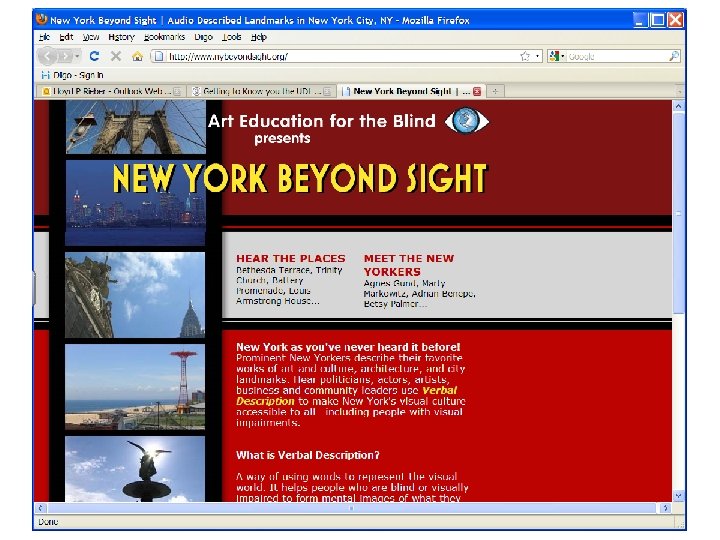Open the View menu
This screenshot has width=720, height=540.
91,37
